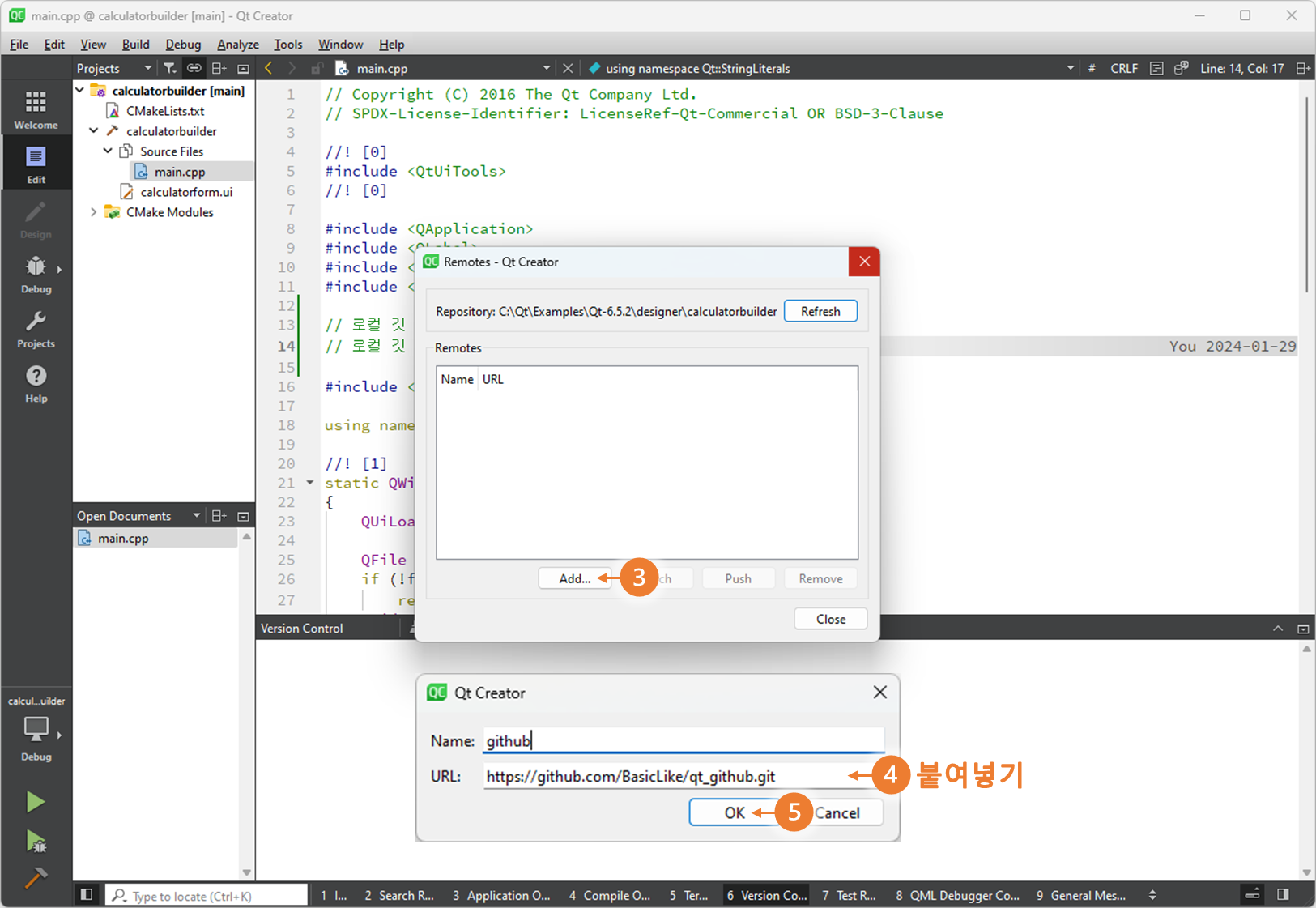The height and width of the screenshot is (908, 1316).
Task: Expand the CMake Modules node
Action: [94, 211]
